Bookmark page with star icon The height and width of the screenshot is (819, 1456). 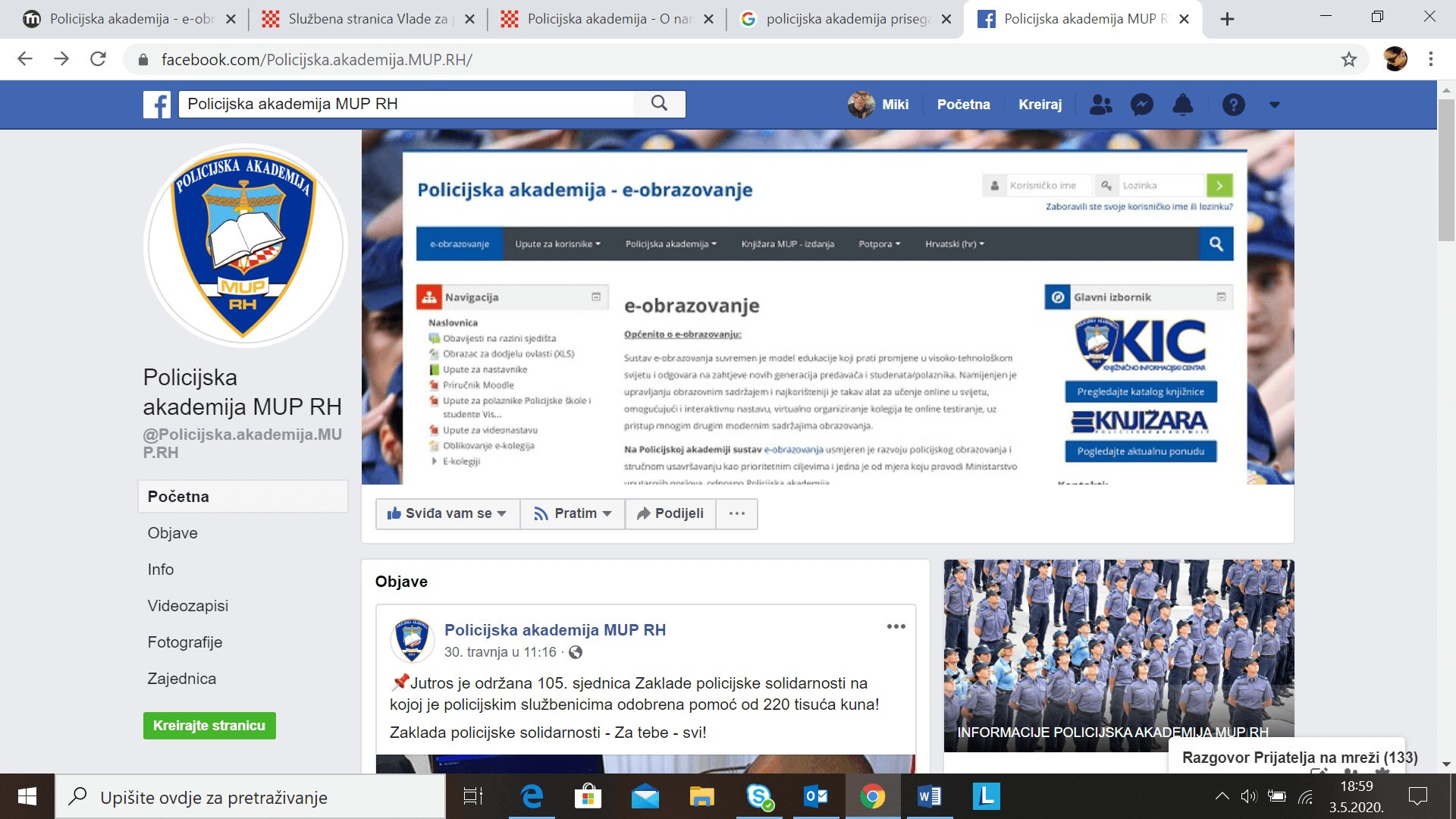(x=1348, y=59)
